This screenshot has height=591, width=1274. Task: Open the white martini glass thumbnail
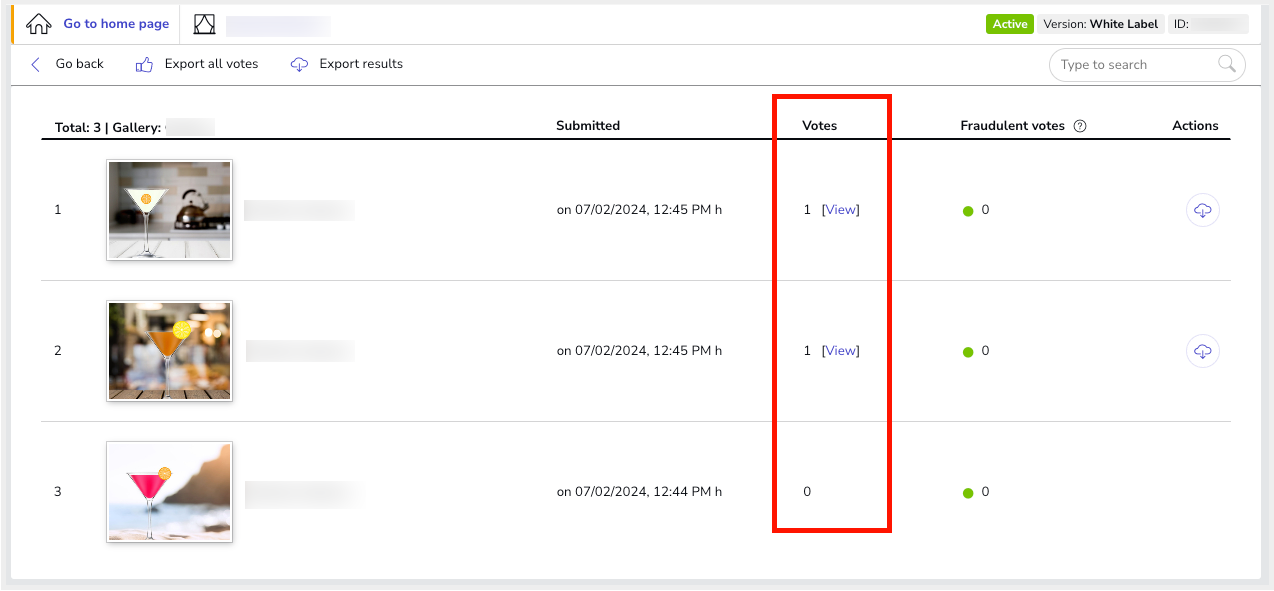[170, 210]
